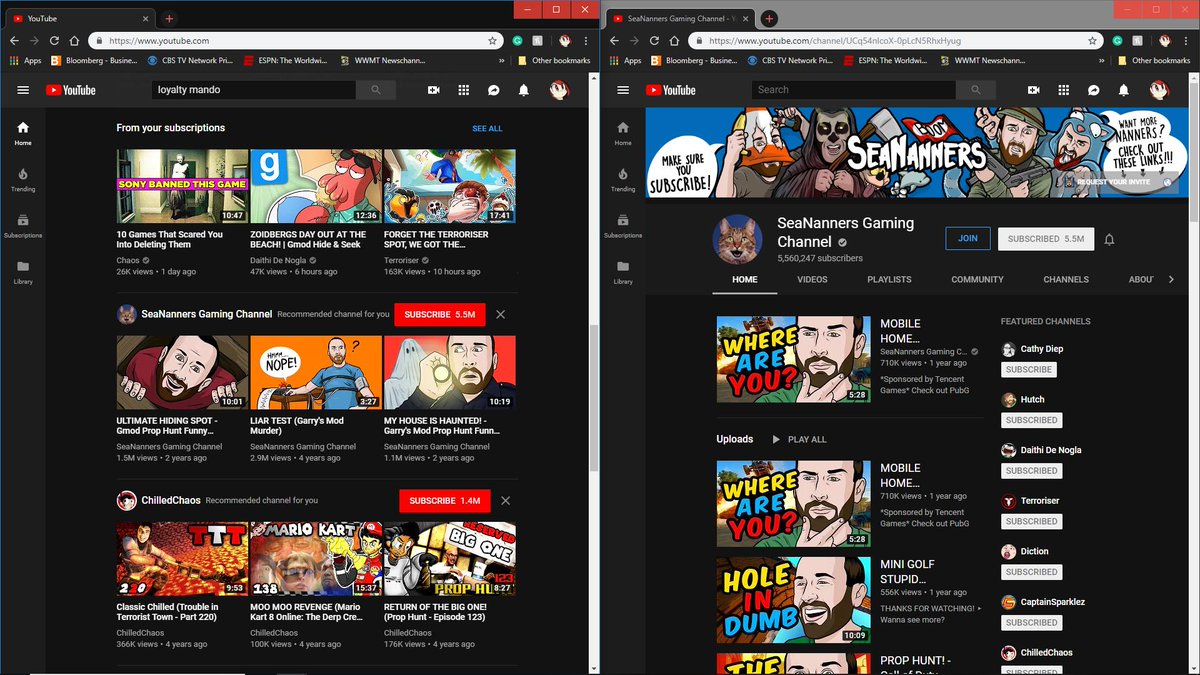Open new tab in right browser window
The image size is (1200, 675).
[x=769, y=18]
